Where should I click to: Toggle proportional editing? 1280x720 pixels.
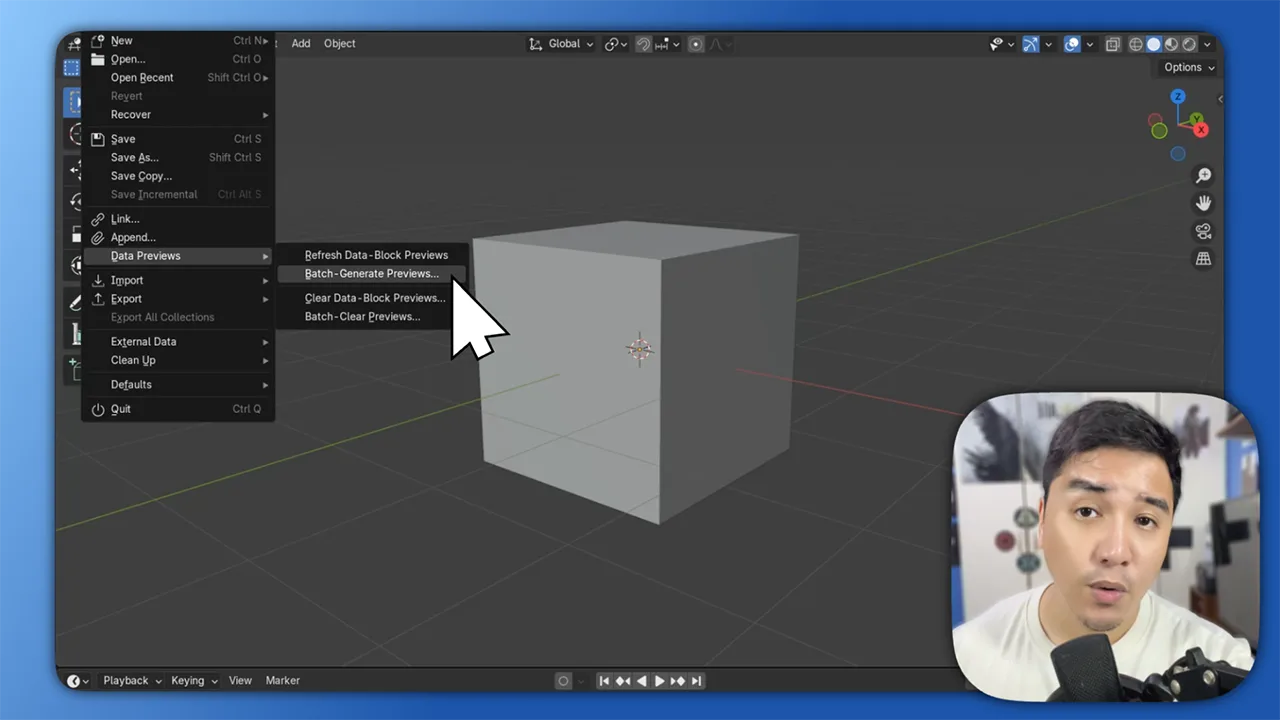pyautogui.click(x=695, y=44)
